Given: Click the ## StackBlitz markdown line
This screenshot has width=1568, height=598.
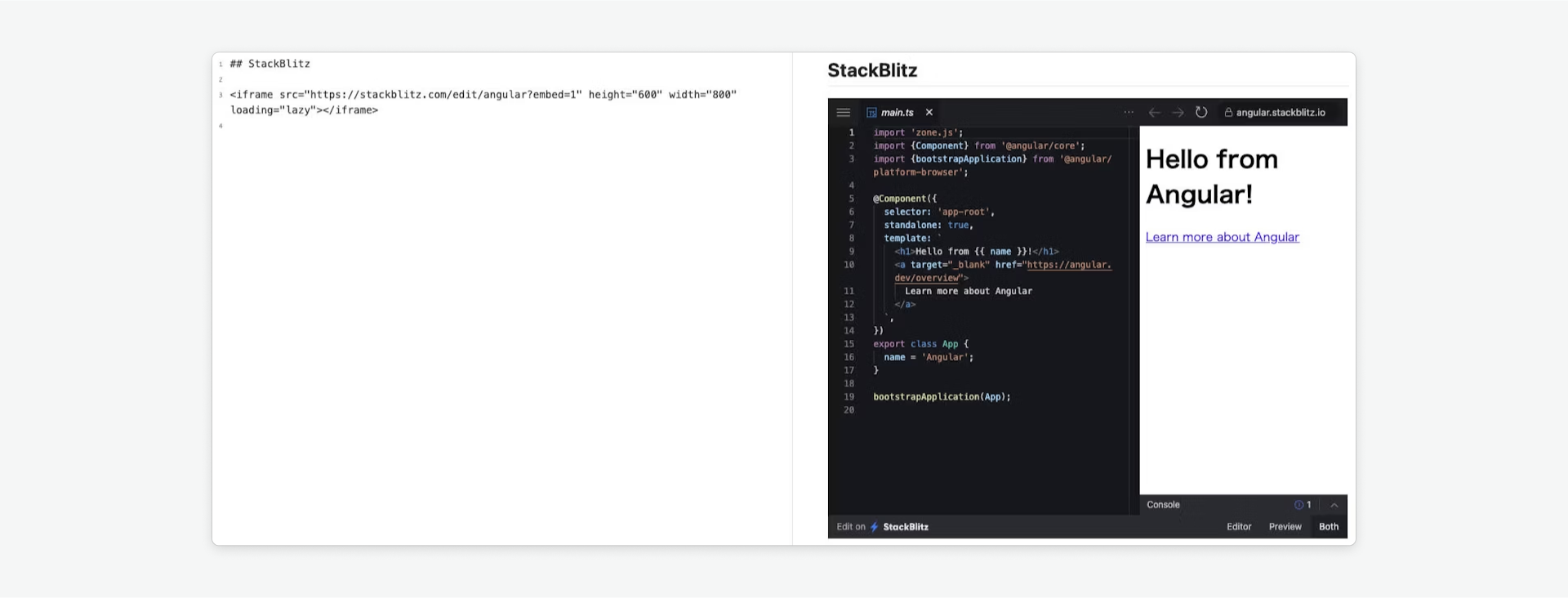Looking at the screenshot, I should pyautogui.click(x=269, y=64).
